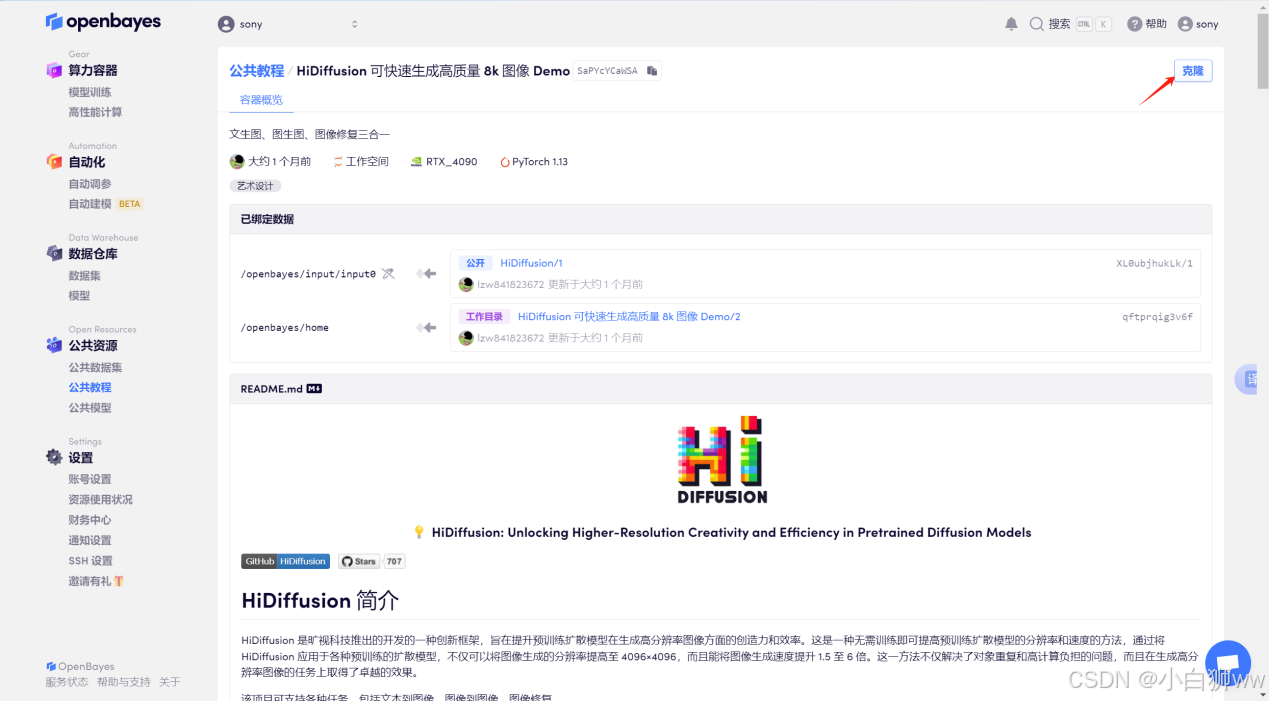Click the lzw841823672 avatar in the HiDiffusion/1 row

pyautogui.click(x=465, y=284)
